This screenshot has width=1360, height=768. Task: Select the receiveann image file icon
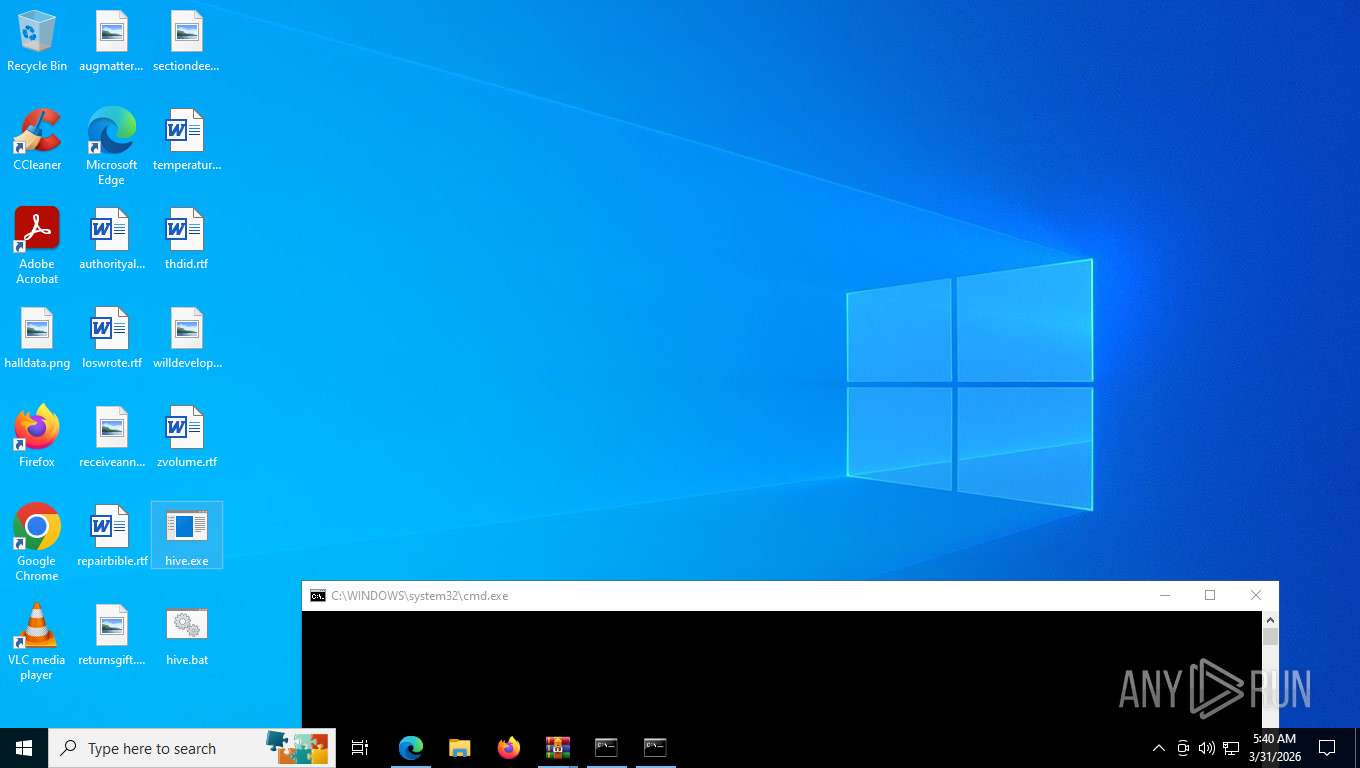[x=112, y=437]
